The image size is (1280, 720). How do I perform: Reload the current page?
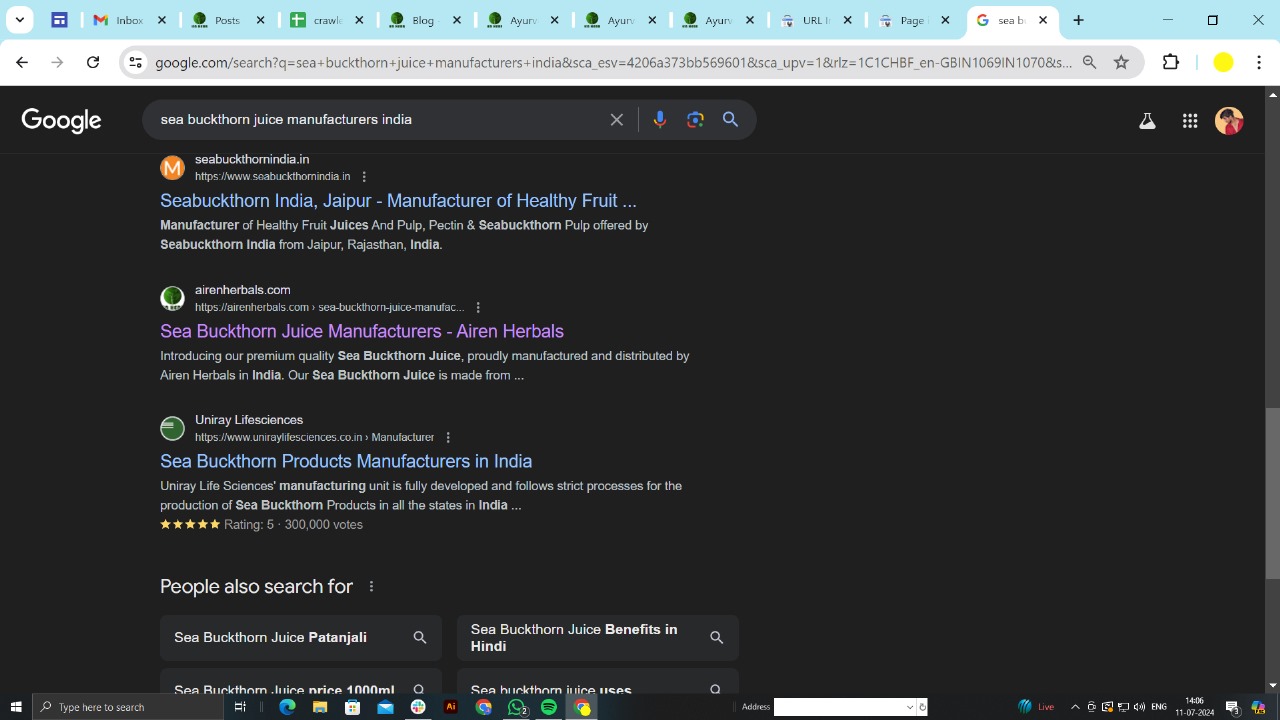tap(93, 62)
